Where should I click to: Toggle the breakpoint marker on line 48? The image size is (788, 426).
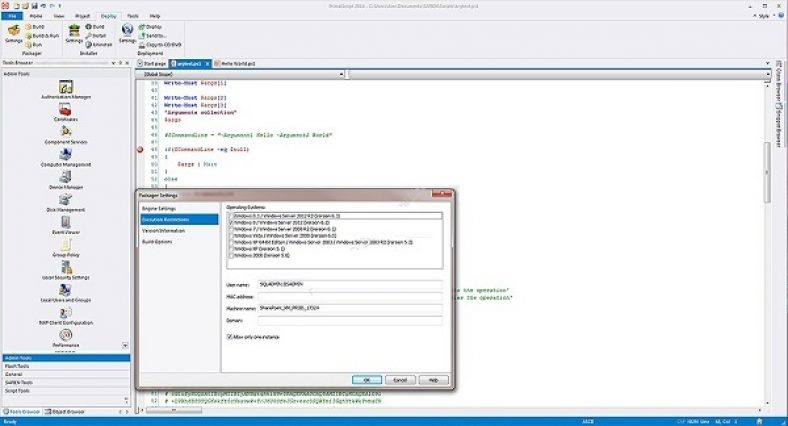point(140,149)
